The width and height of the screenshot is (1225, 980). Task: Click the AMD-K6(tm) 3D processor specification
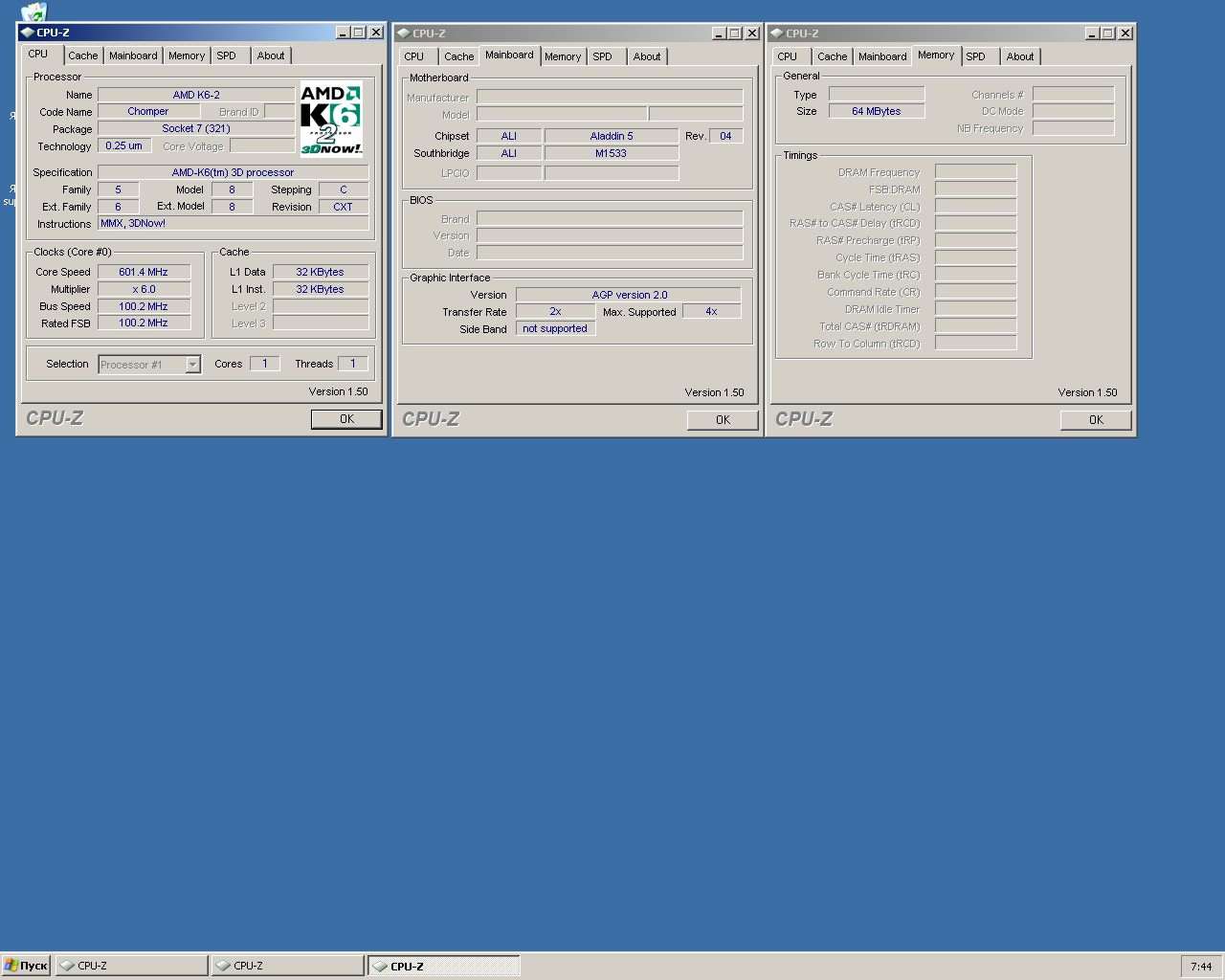point(233,172)
